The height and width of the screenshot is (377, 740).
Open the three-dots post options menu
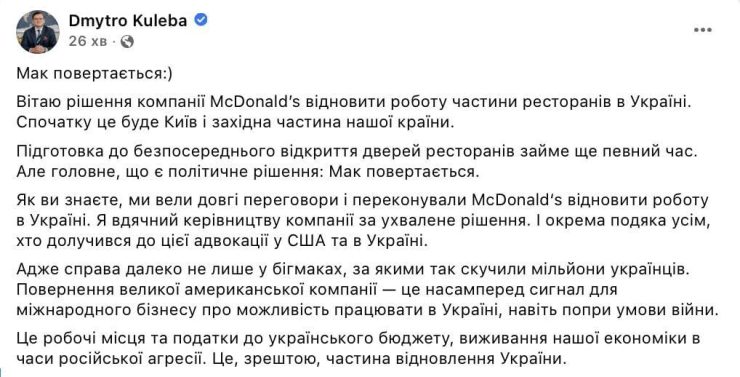pos(702,30)
